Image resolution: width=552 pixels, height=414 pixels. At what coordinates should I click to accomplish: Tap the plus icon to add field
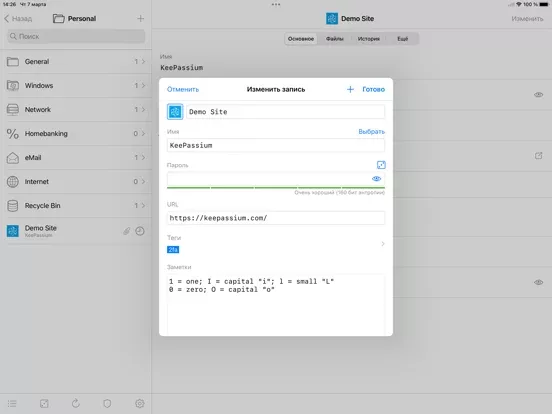pos(350,89)
